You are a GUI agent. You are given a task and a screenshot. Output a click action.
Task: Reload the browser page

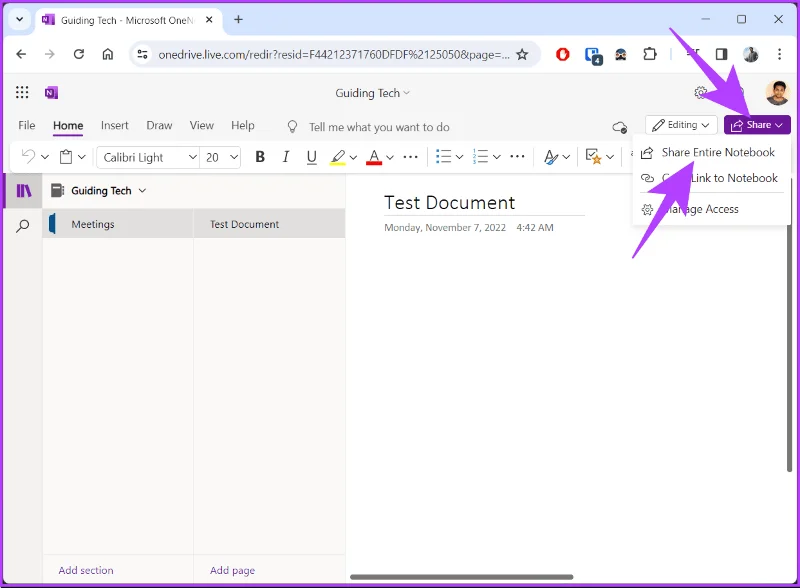click(x=79, y=54)
